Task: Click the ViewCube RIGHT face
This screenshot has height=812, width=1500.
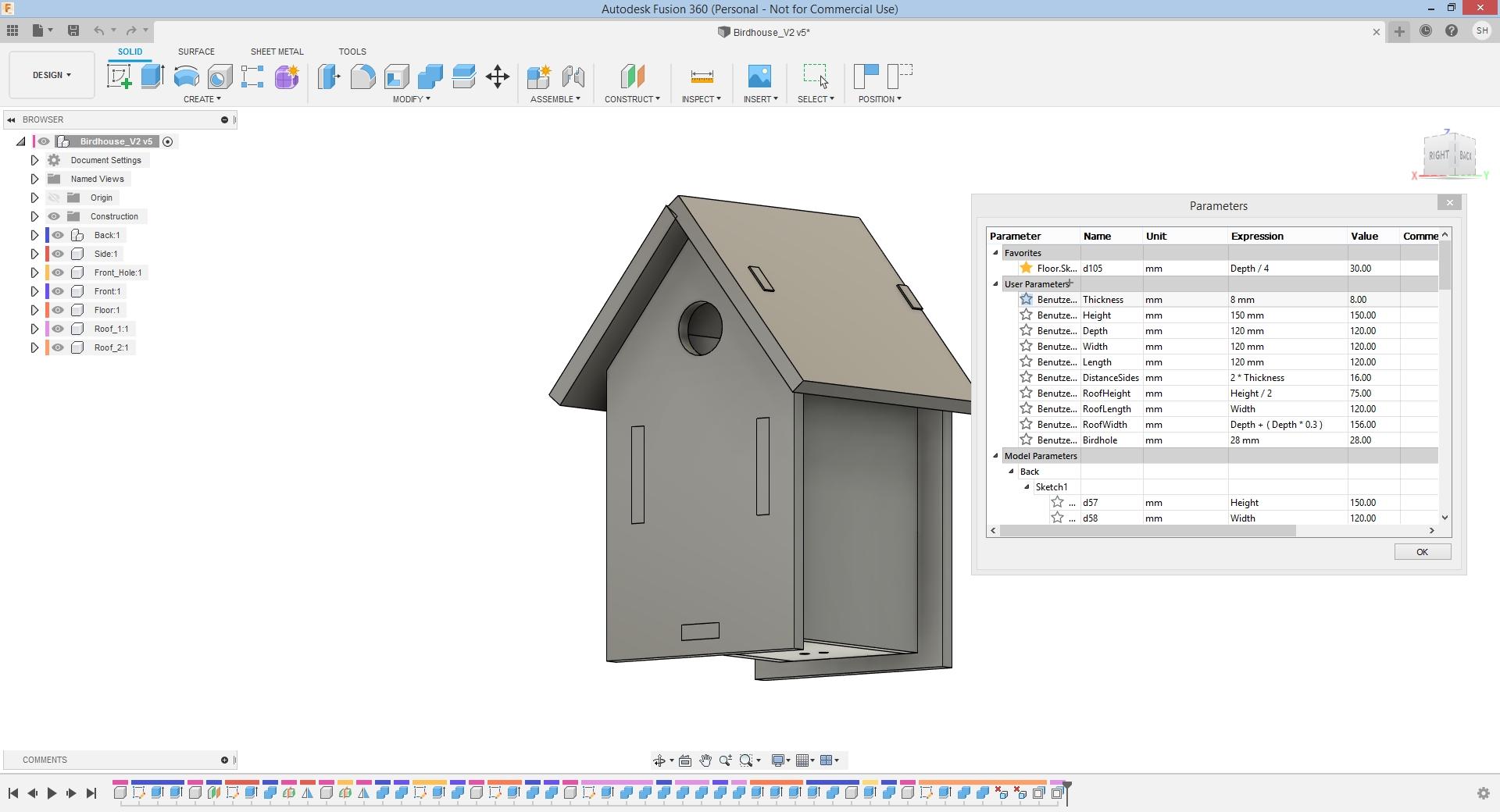Action: (1438, 155)
